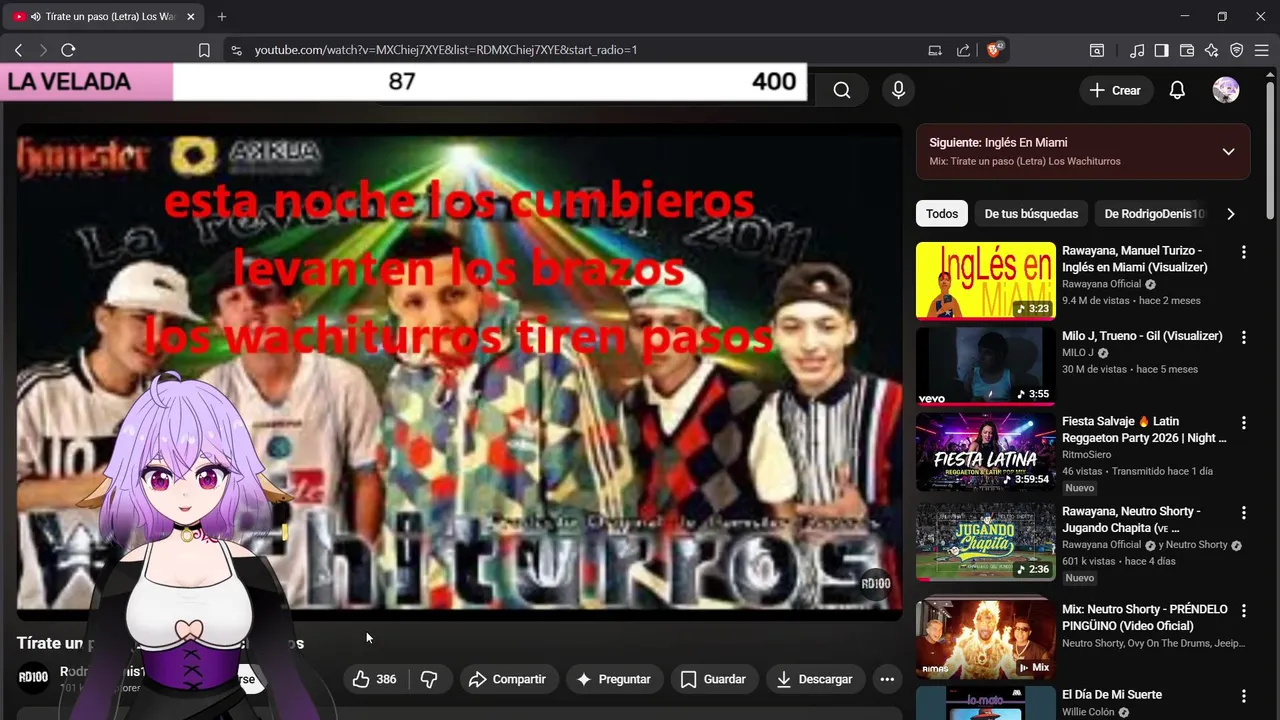
Task: Open options for Fiesta Salvaje video
Action: [x=1244, y=424]
